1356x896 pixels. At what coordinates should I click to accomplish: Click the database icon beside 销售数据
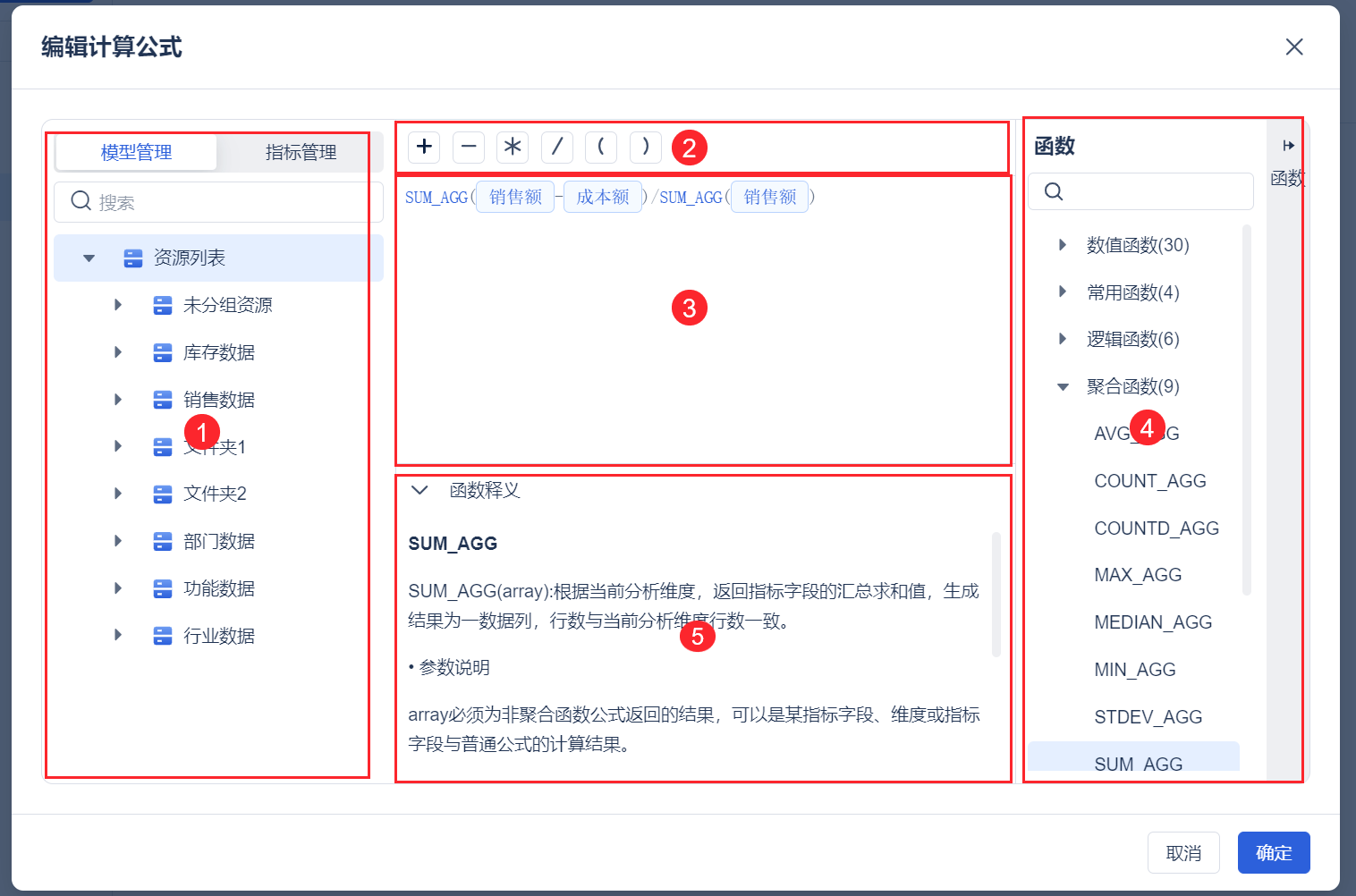pyautogui.click(x=162, y=399)
